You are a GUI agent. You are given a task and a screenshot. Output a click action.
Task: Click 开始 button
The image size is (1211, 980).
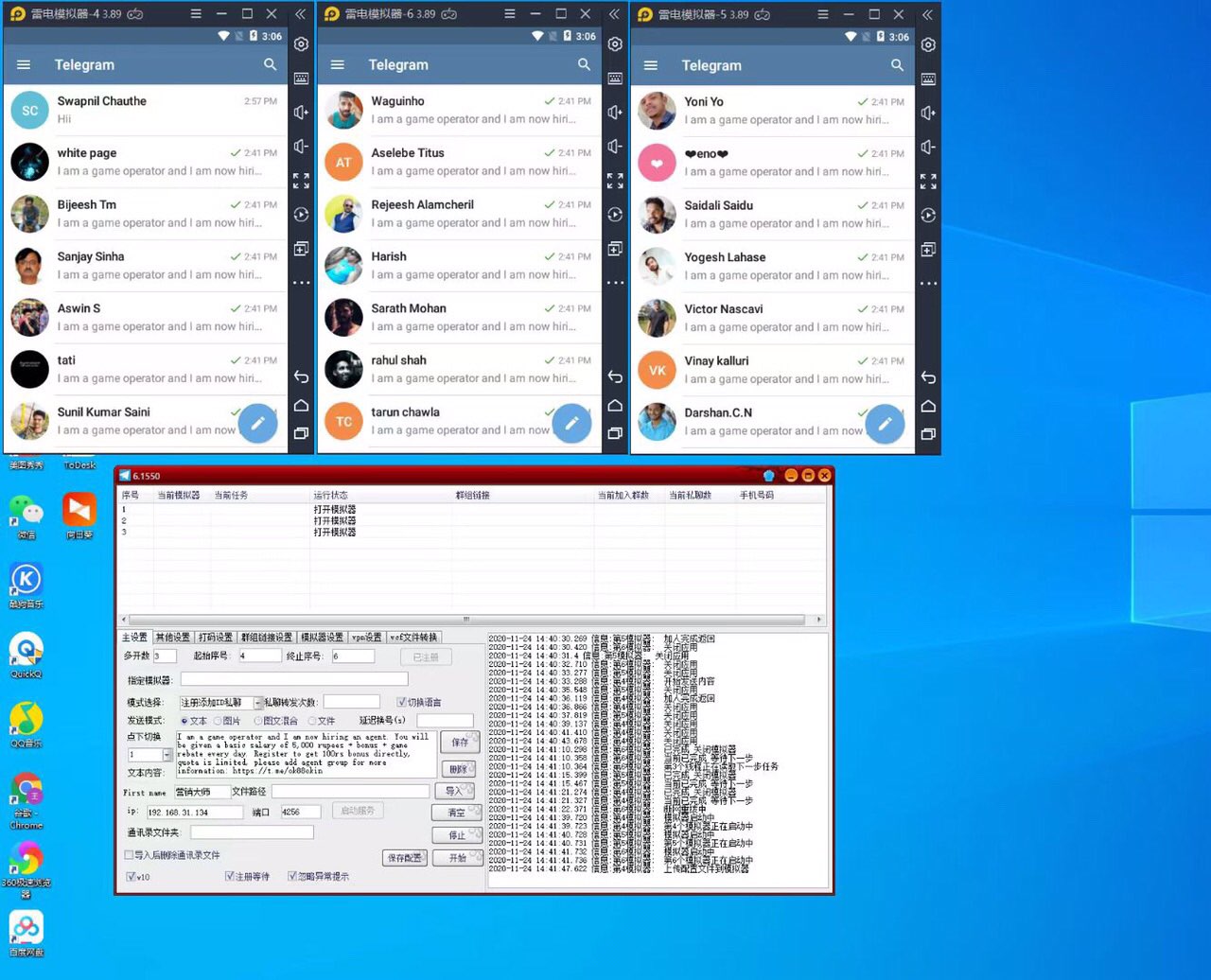tap(458, 857)
